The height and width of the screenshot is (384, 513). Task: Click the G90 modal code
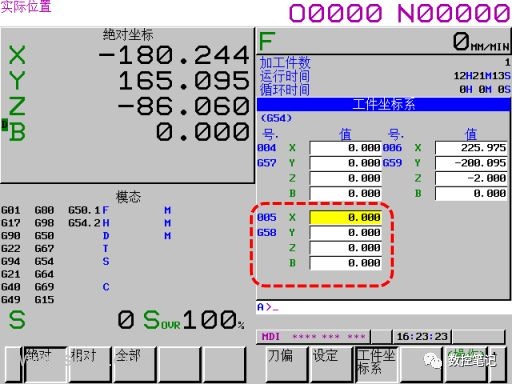[11, 236]
